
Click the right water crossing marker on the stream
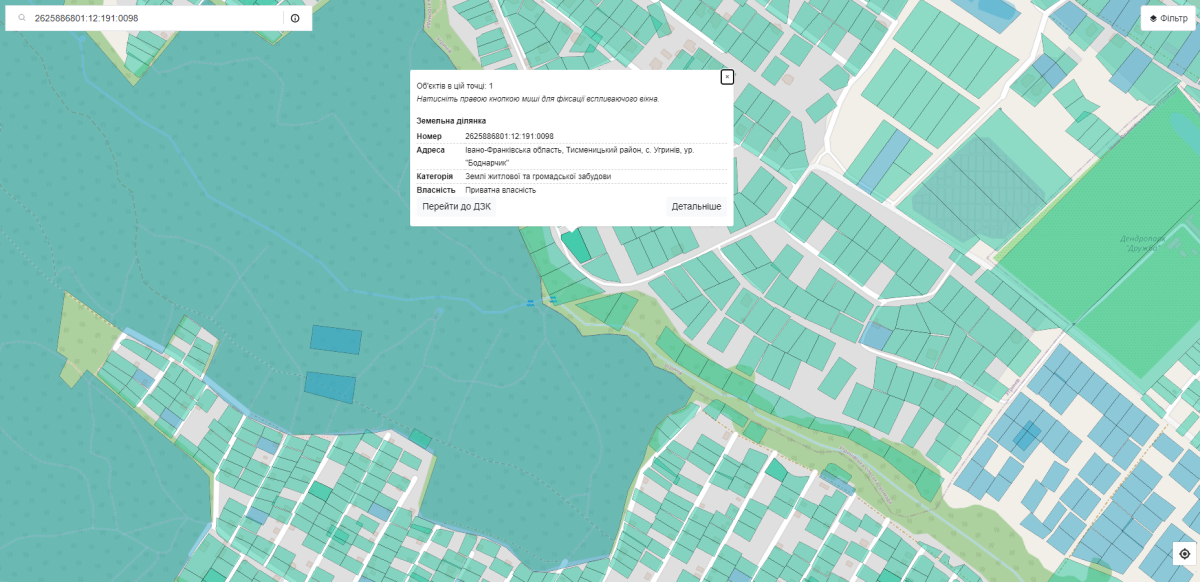click(552, 298)
